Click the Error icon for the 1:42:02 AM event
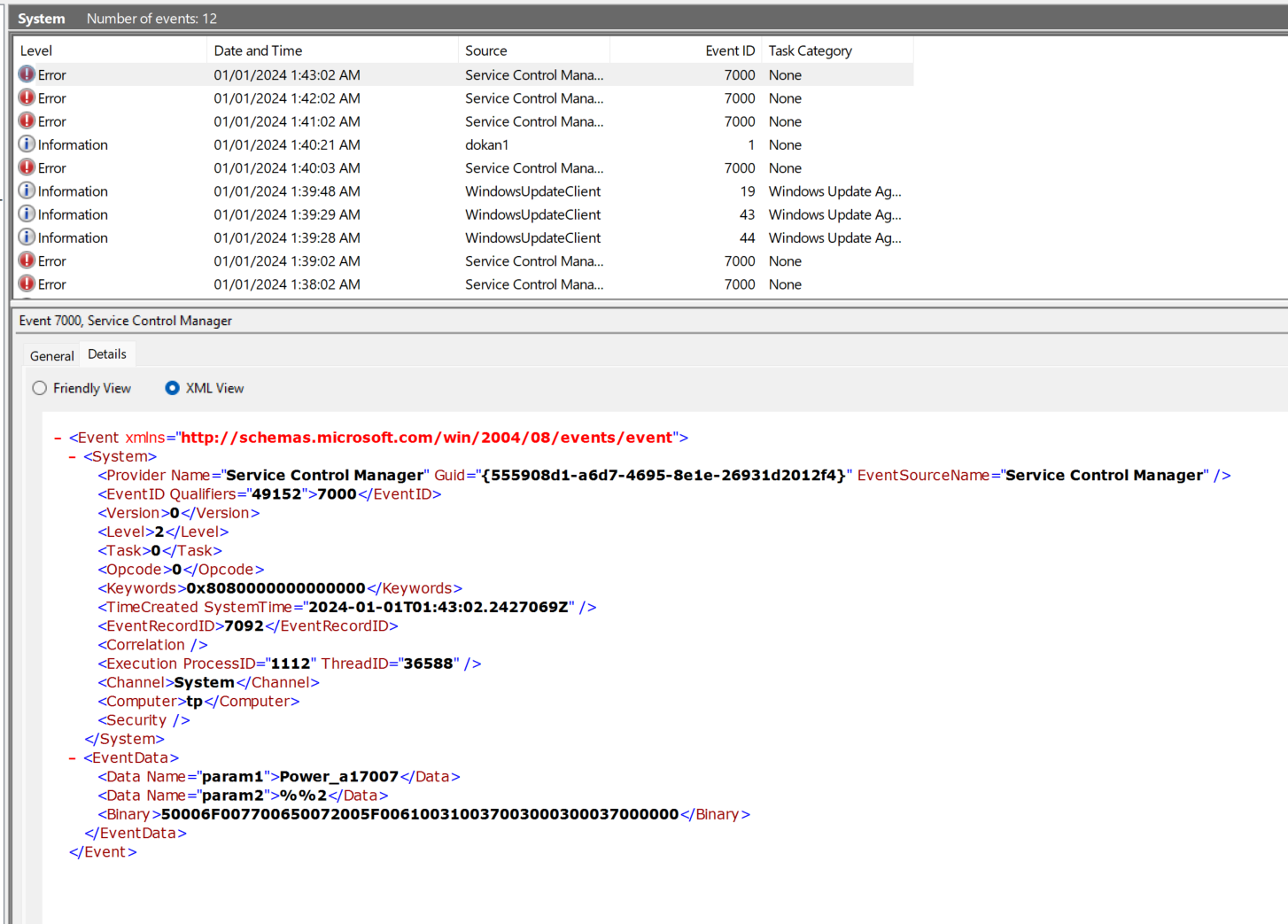The height and width of the screenshot is (924, 1288). click(27, 97)
